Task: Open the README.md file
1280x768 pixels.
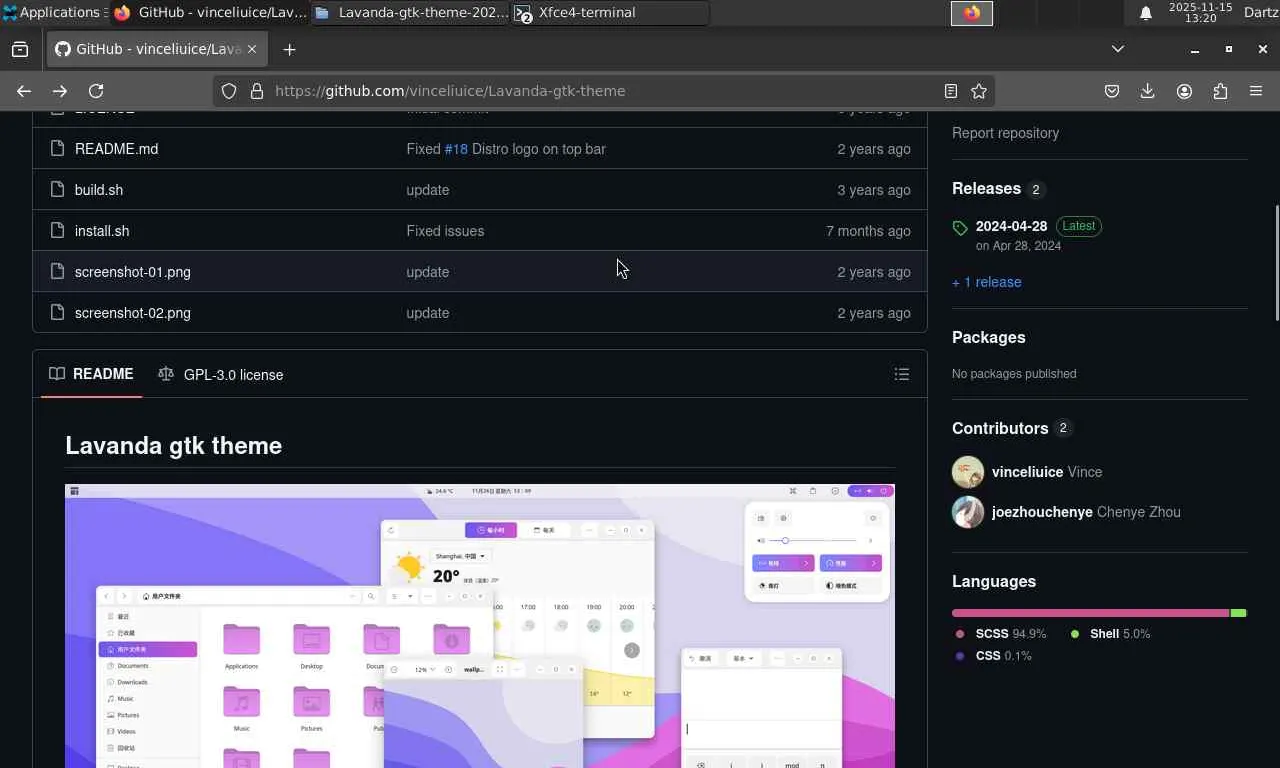Action: pyautogui.click(x=116, y=149)
